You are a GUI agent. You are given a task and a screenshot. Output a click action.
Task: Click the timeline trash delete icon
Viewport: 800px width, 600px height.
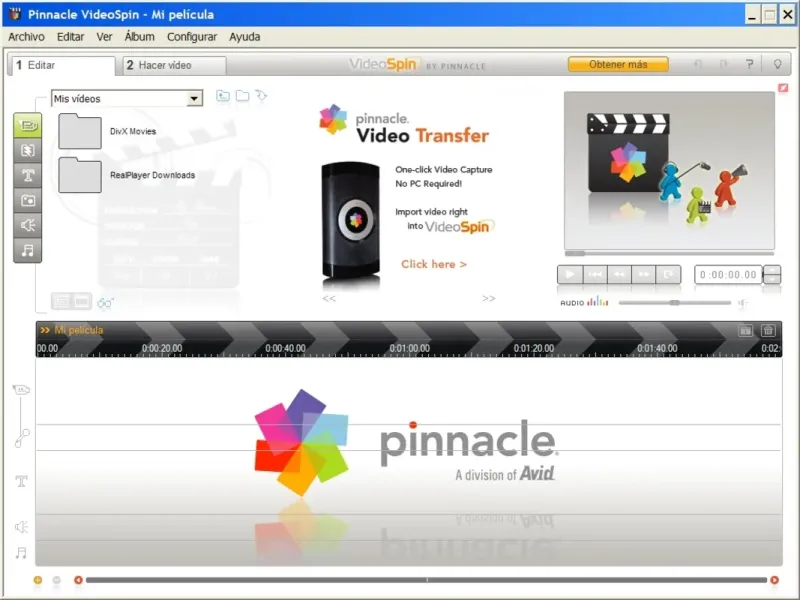point(768,331)
